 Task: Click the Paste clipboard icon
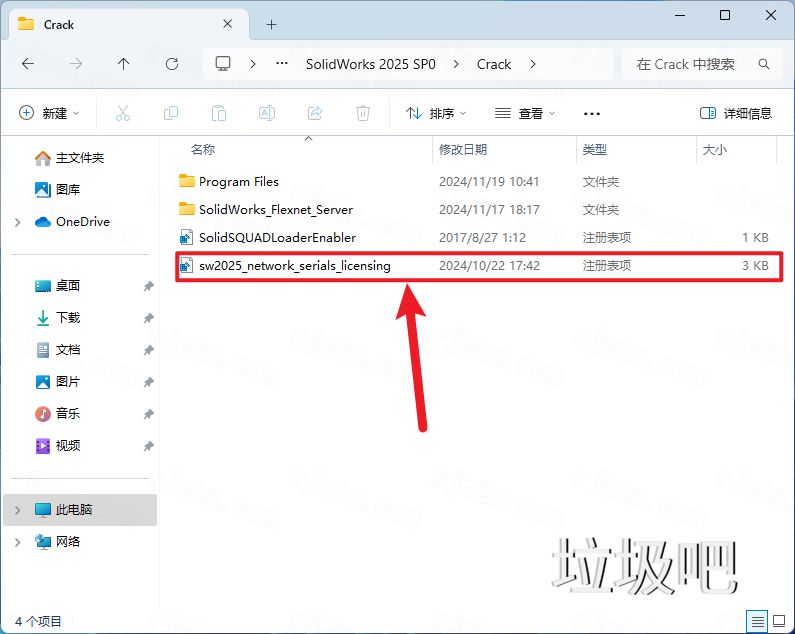219,113
